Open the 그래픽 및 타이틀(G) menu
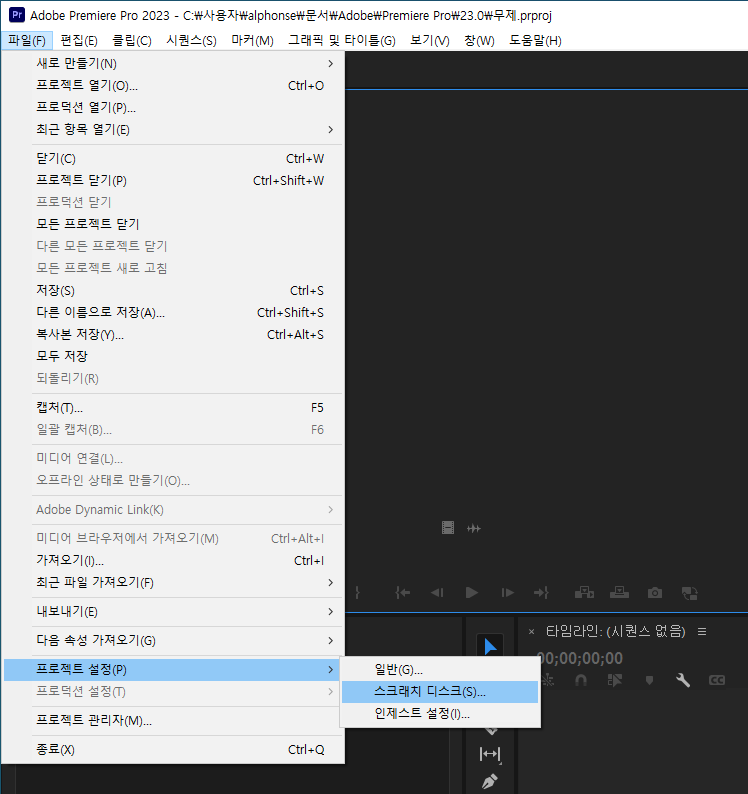 click(342, 40)
